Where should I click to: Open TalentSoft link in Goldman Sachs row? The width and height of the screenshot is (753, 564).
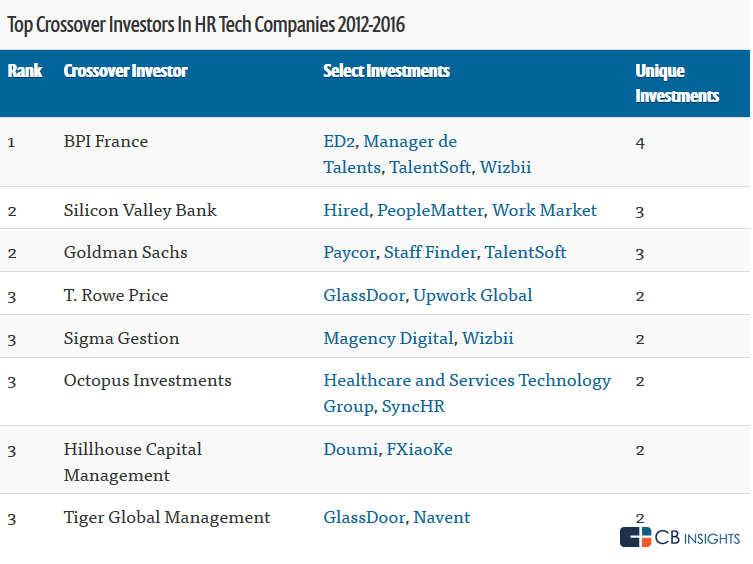(525, 253)
